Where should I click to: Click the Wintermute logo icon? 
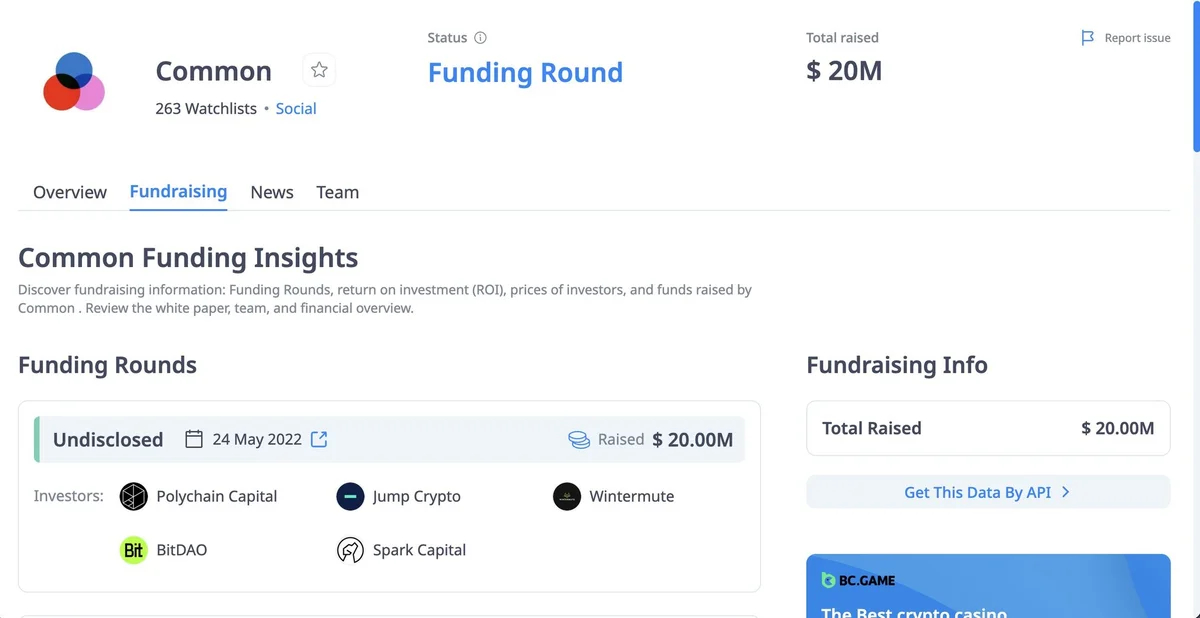567,496
